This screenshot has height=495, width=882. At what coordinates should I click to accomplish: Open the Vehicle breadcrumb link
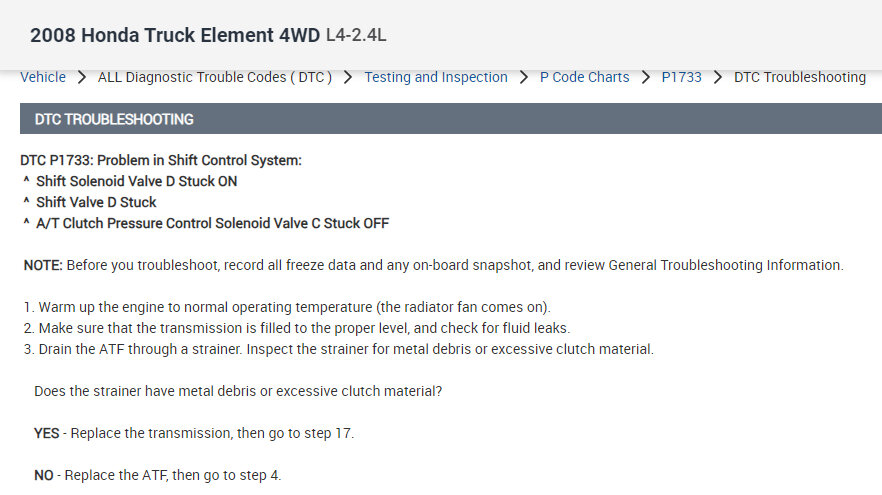click(43, 77)
